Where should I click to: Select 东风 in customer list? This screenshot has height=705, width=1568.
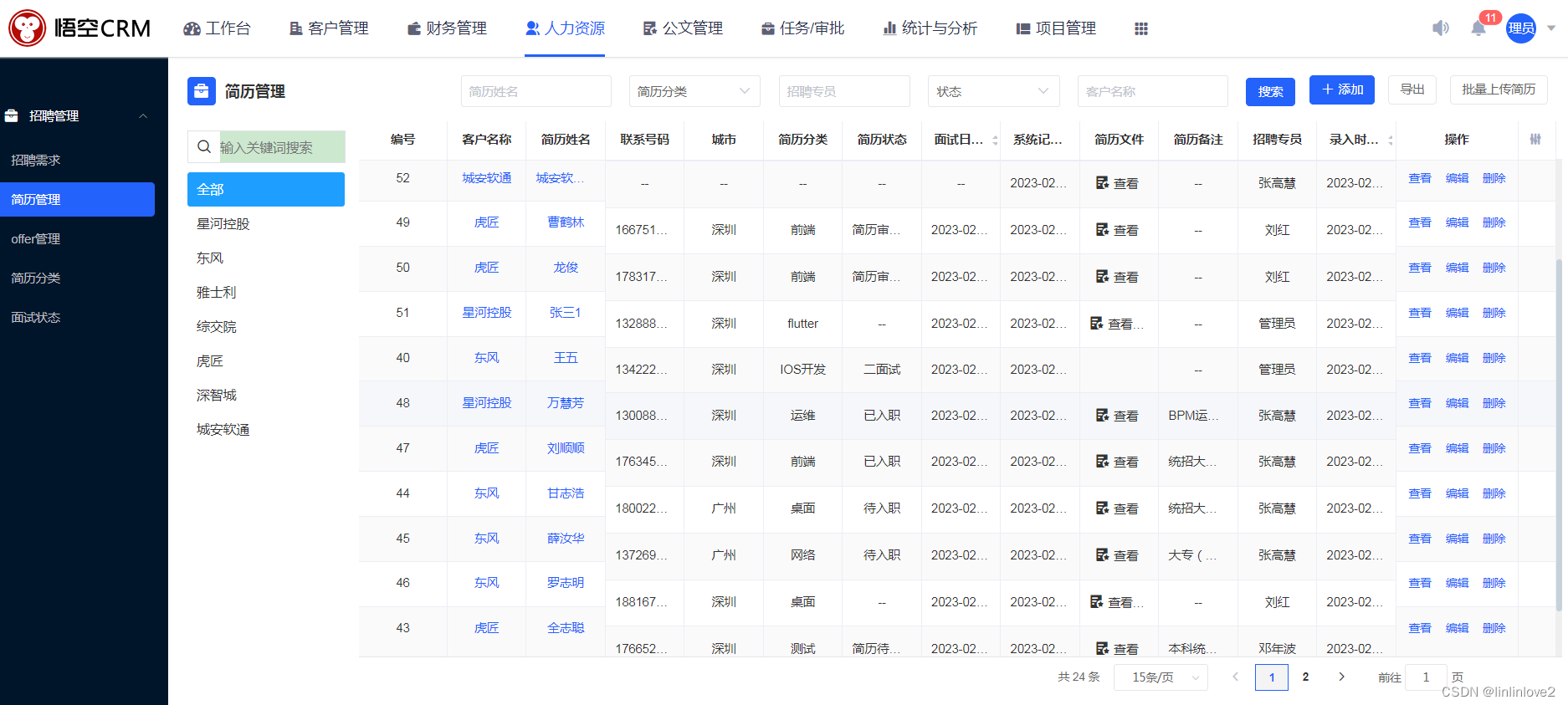click(x=266, y=258)
